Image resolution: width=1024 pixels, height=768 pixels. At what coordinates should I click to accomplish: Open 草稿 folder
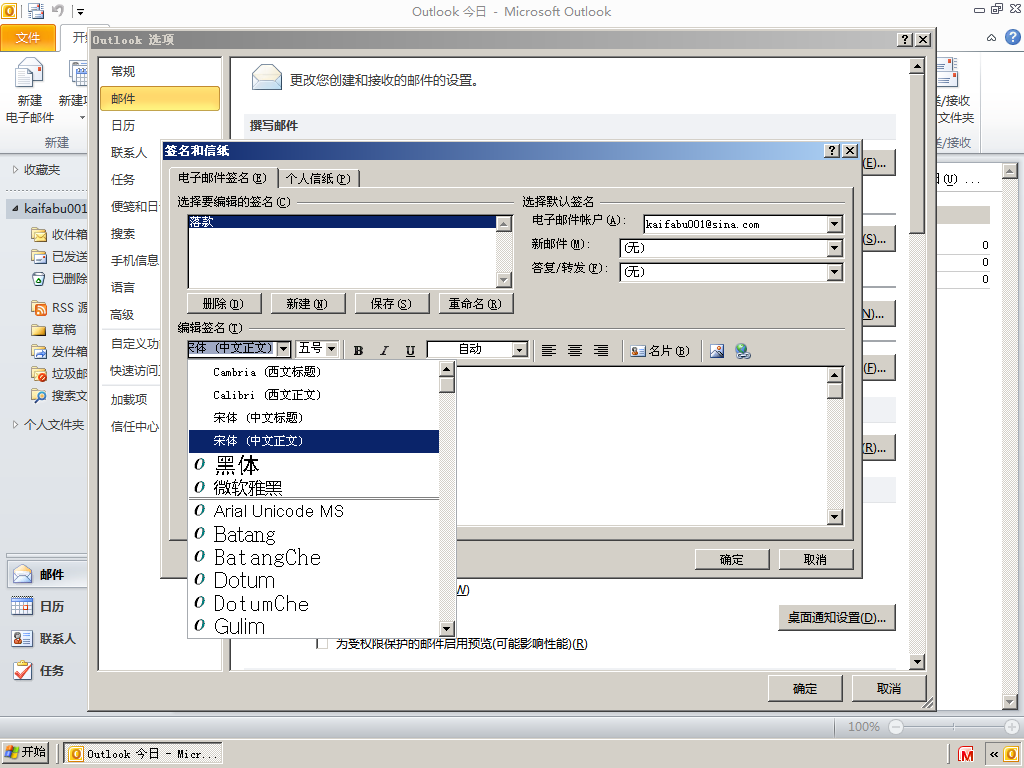pos(54,330)
